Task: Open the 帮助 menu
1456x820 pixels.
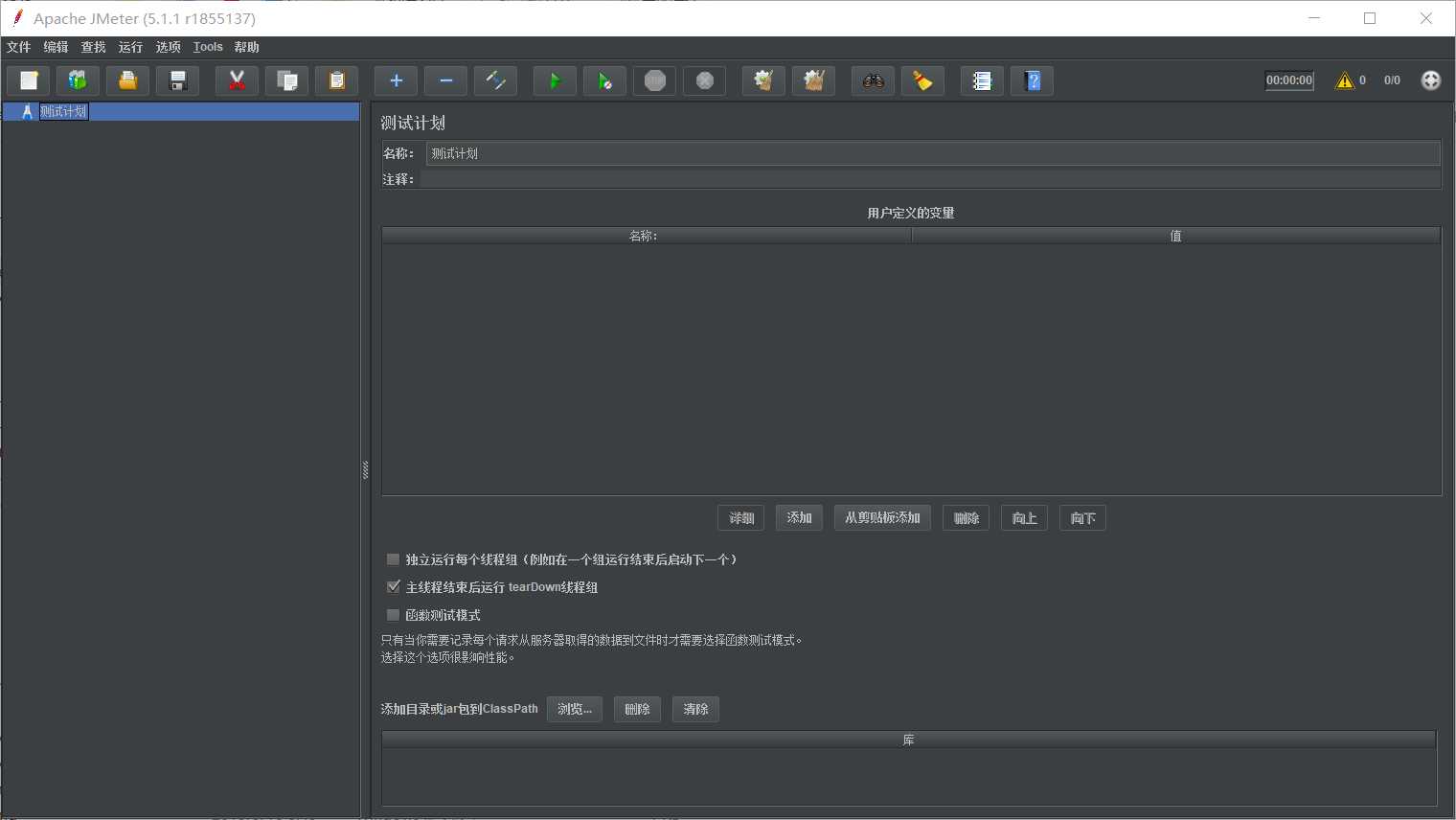Action: [246, 47]
